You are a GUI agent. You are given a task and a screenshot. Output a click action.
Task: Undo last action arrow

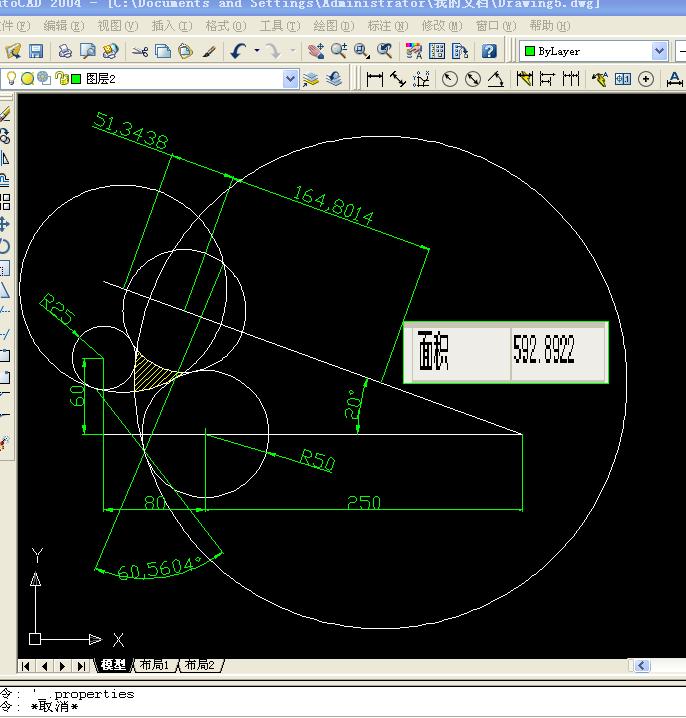238,51
